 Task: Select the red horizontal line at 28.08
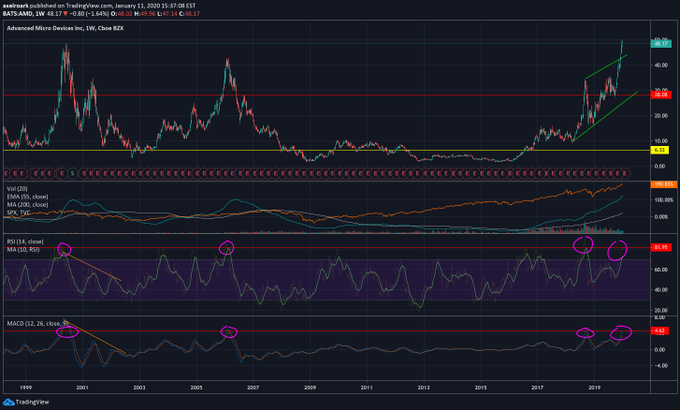[x=327, y=95]
